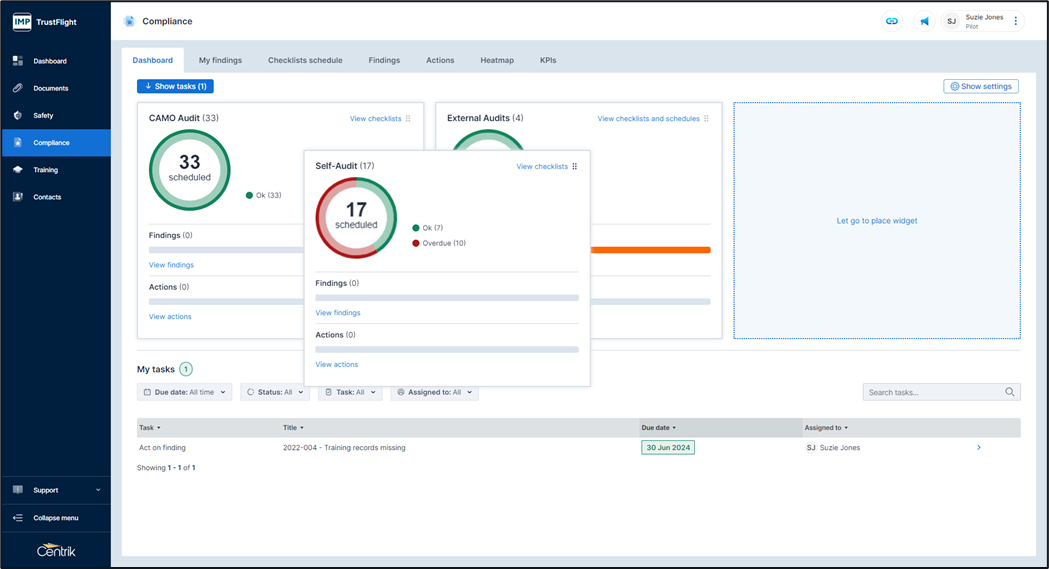Grab the Self-Audit widget drag handle
Image resolution: width=1049 pixels, height=569 pixels.
click(x=575, y=167)
